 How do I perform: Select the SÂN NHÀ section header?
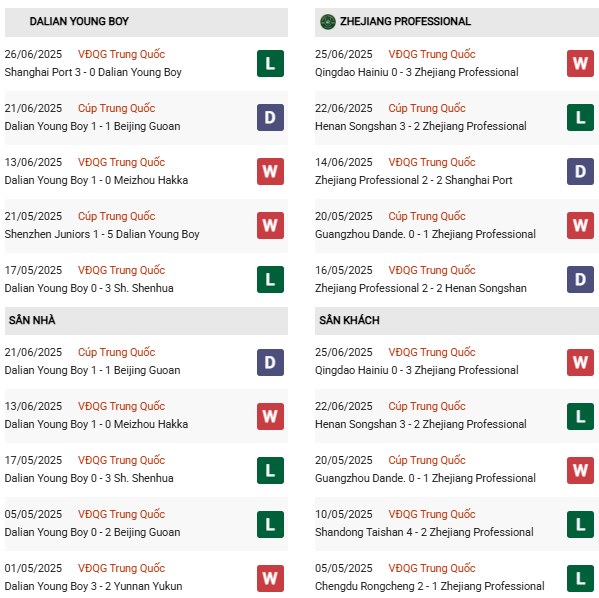click(x=146, y=321)
